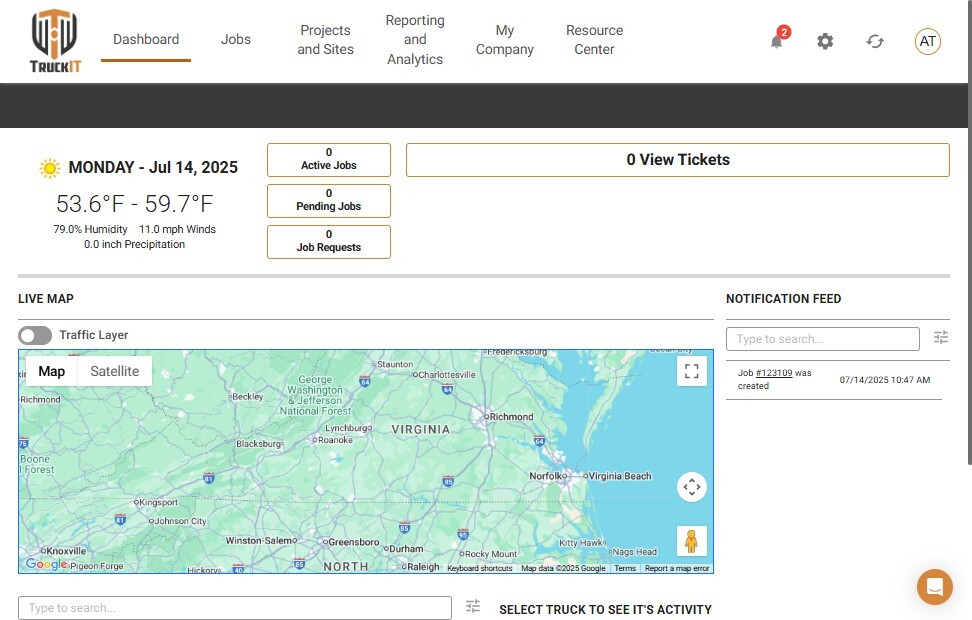Open the settings gear icon
Viewport: 972px width, 620px height.
click(x=825, y=42)
